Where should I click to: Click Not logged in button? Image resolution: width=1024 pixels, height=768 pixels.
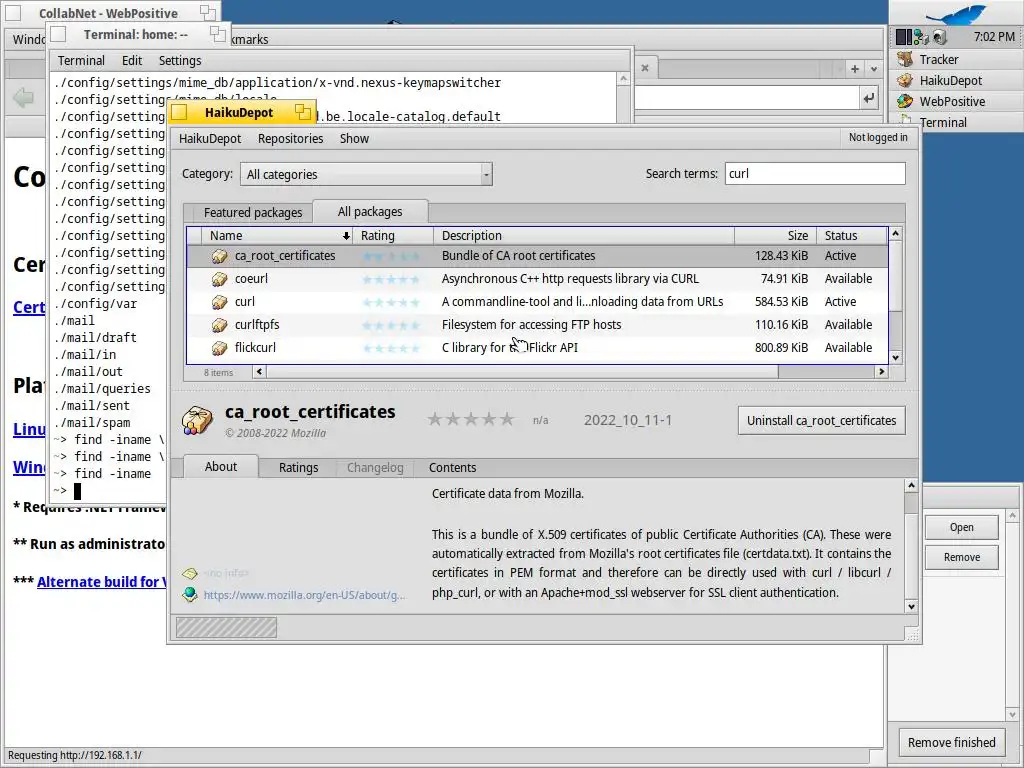pyautogui.click(x=878, y=137)
